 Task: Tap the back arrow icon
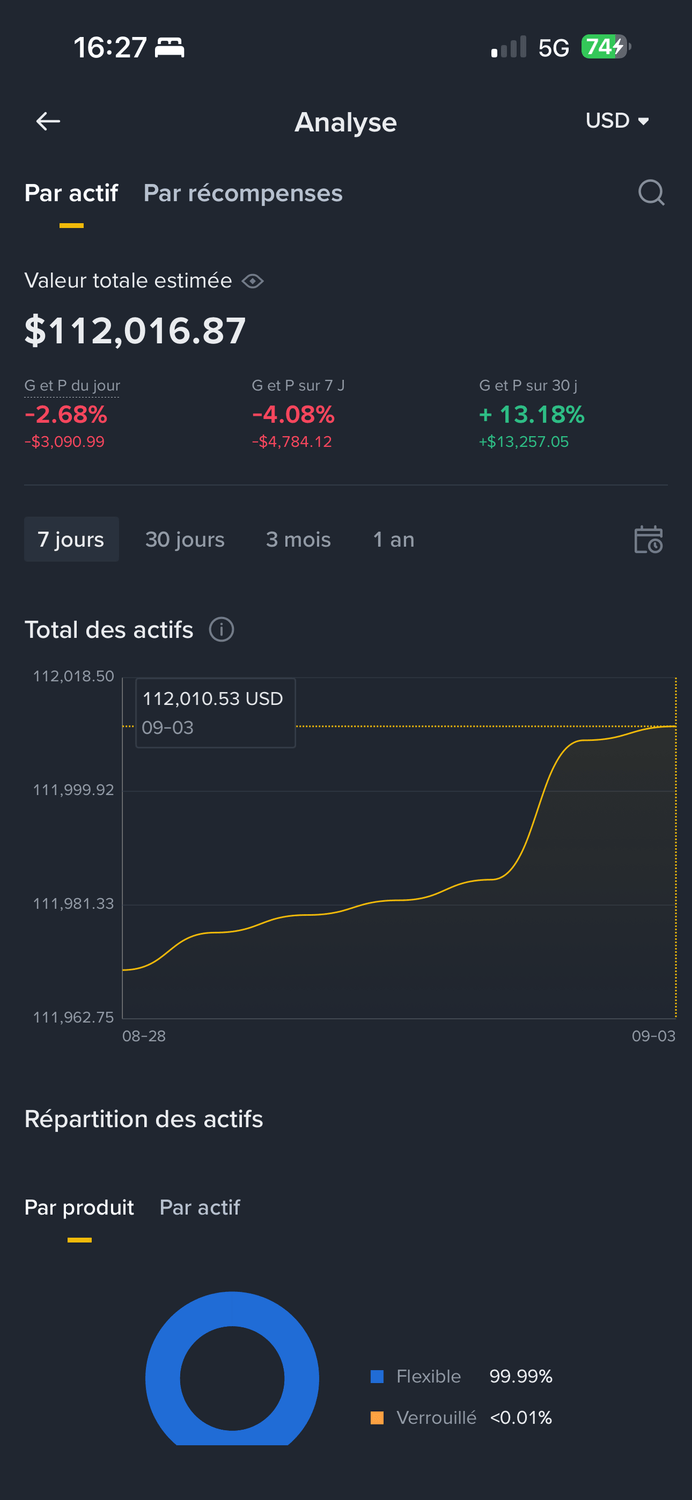pos(48,122)
